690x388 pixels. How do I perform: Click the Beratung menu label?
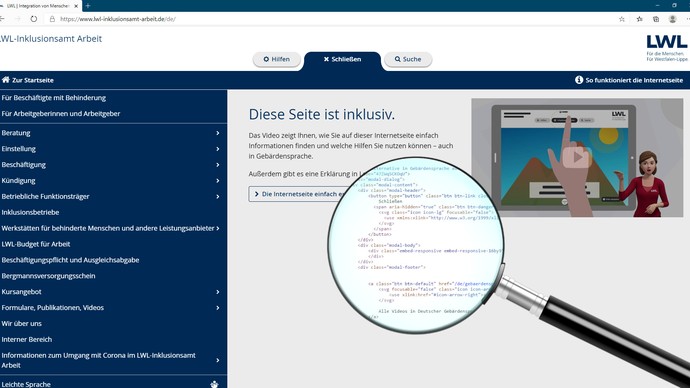16,133
